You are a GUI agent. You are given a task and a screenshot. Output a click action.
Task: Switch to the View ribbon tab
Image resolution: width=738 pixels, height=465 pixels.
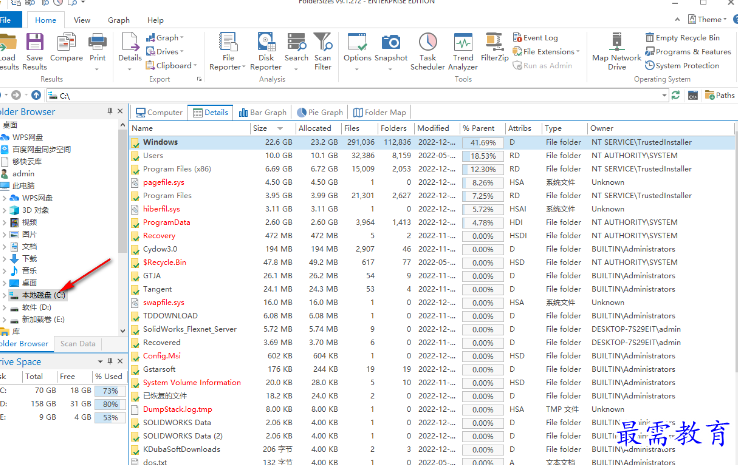pos(81,20)
